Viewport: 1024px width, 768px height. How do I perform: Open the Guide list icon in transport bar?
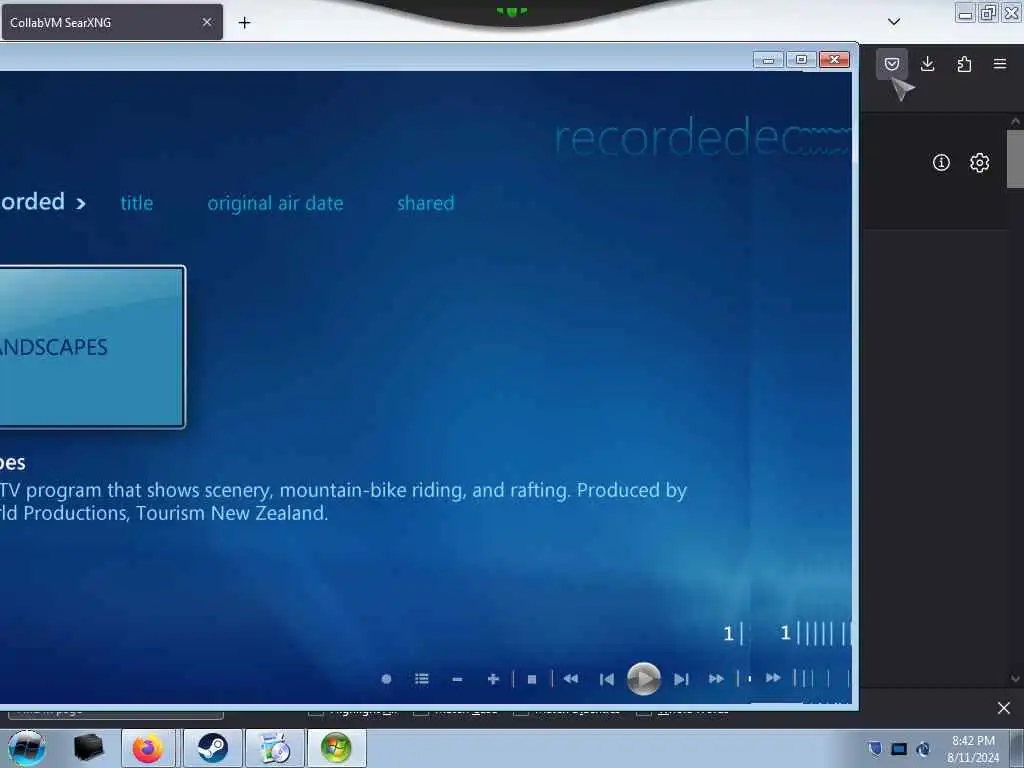(x=422, y=679)
